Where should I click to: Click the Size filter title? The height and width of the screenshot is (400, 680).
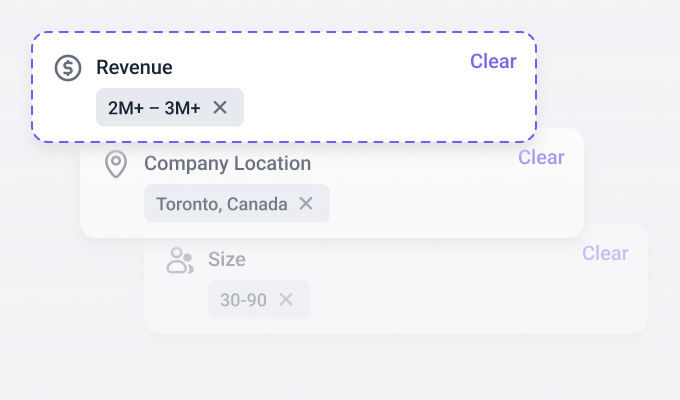227,260
